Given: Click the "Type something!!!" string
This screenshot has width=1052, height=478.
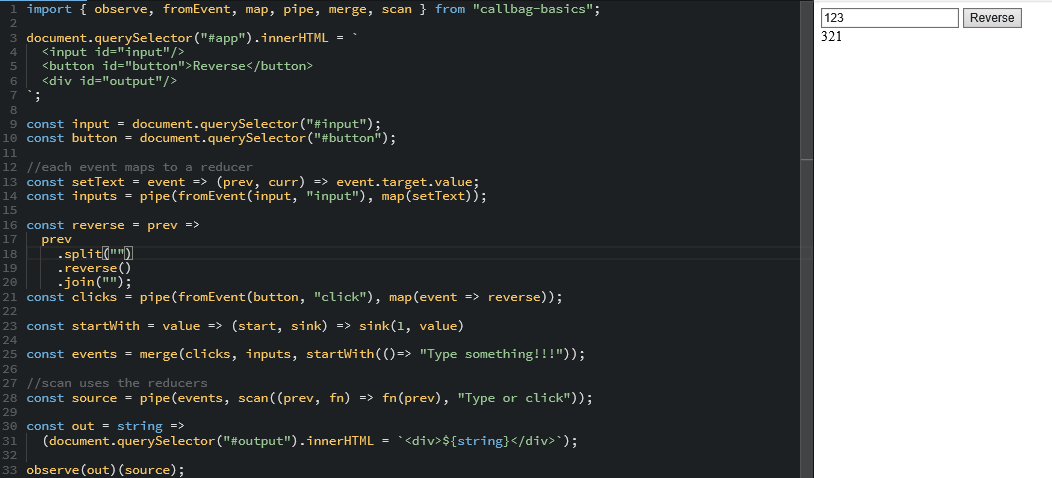Looking at the screenshot, I should point(490,354).
